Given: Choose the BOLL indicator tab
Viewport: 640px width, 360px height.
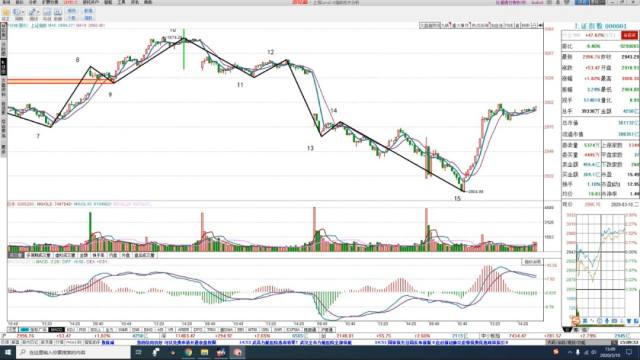Looking at the screenshot, I should click(95, 329).
